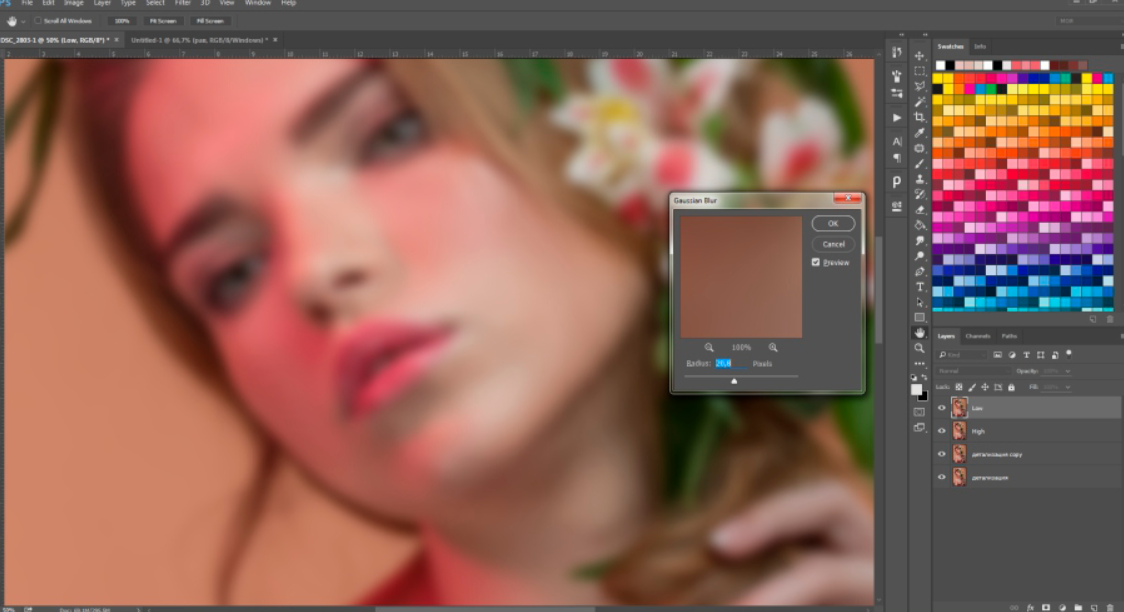1124x612 pixels.
Task: Open the layer filter Kind dropdown
Action: [x=962, y=355]
